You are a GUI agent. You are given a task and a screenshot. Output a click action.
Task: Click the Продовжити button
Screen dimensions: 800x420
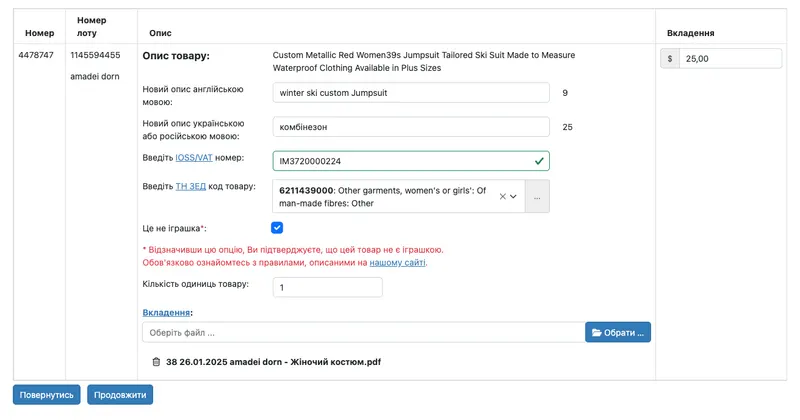[x=120, y=394]
